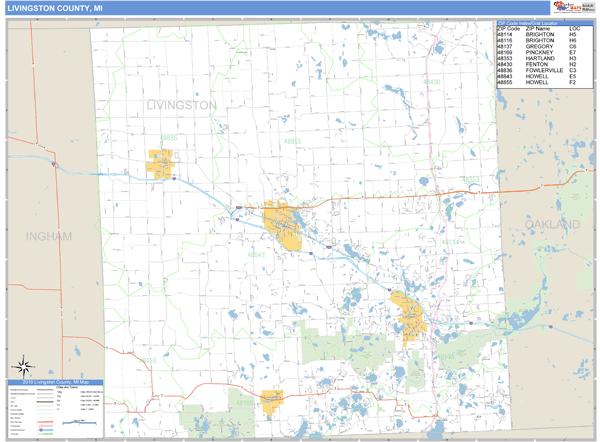Select the yellow Fowlerville city area near 48836

point(160,162)
